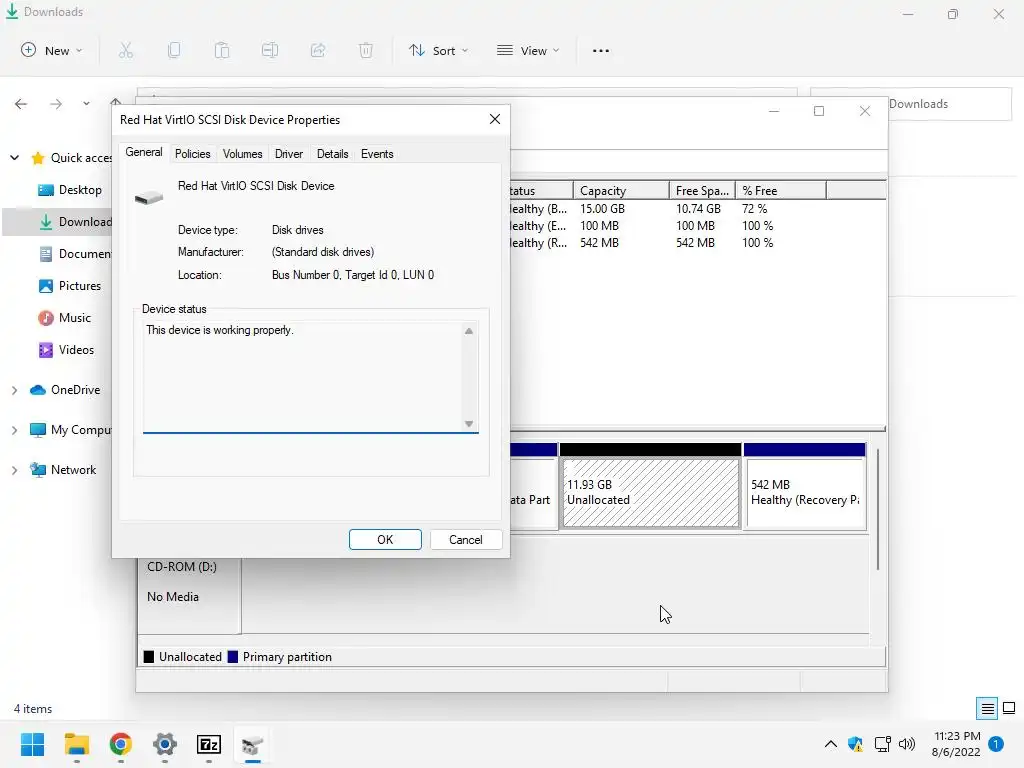Switch to the Details tab
Image resolution: width=1024 pixels, height=768 pixels.
pyautogui.click(x=332, y=154)
